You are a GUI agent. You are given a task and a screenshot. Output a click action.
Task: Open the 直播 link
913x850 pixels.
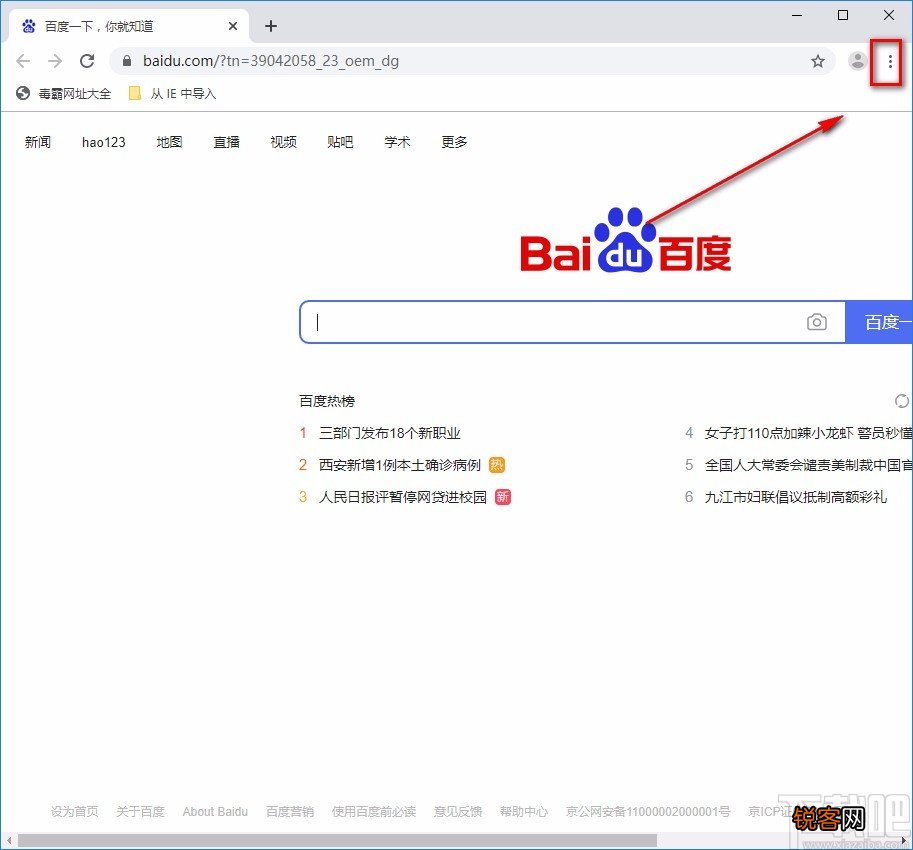(x=227, y=142)
